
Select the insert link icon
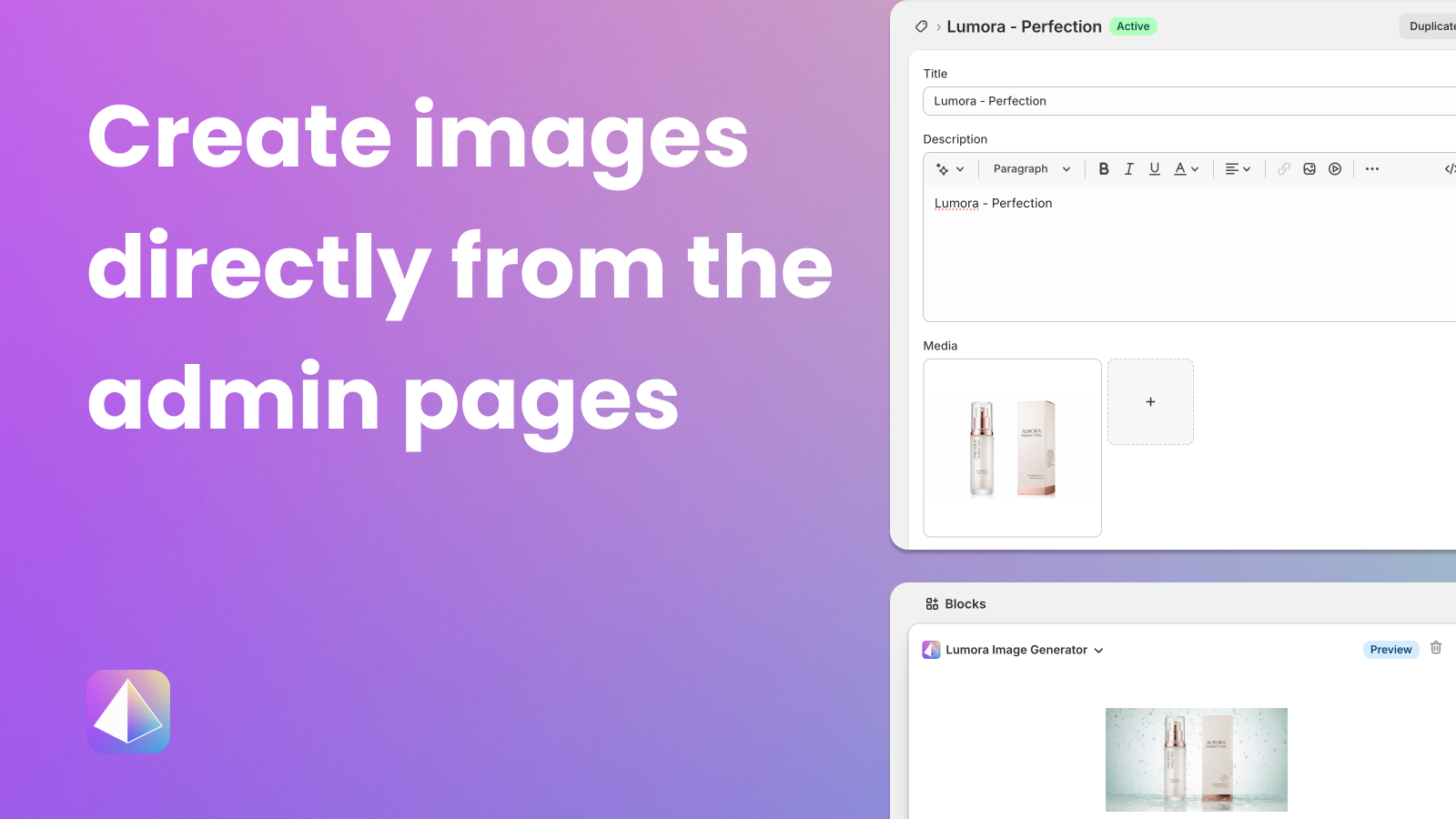[1283, 168]
